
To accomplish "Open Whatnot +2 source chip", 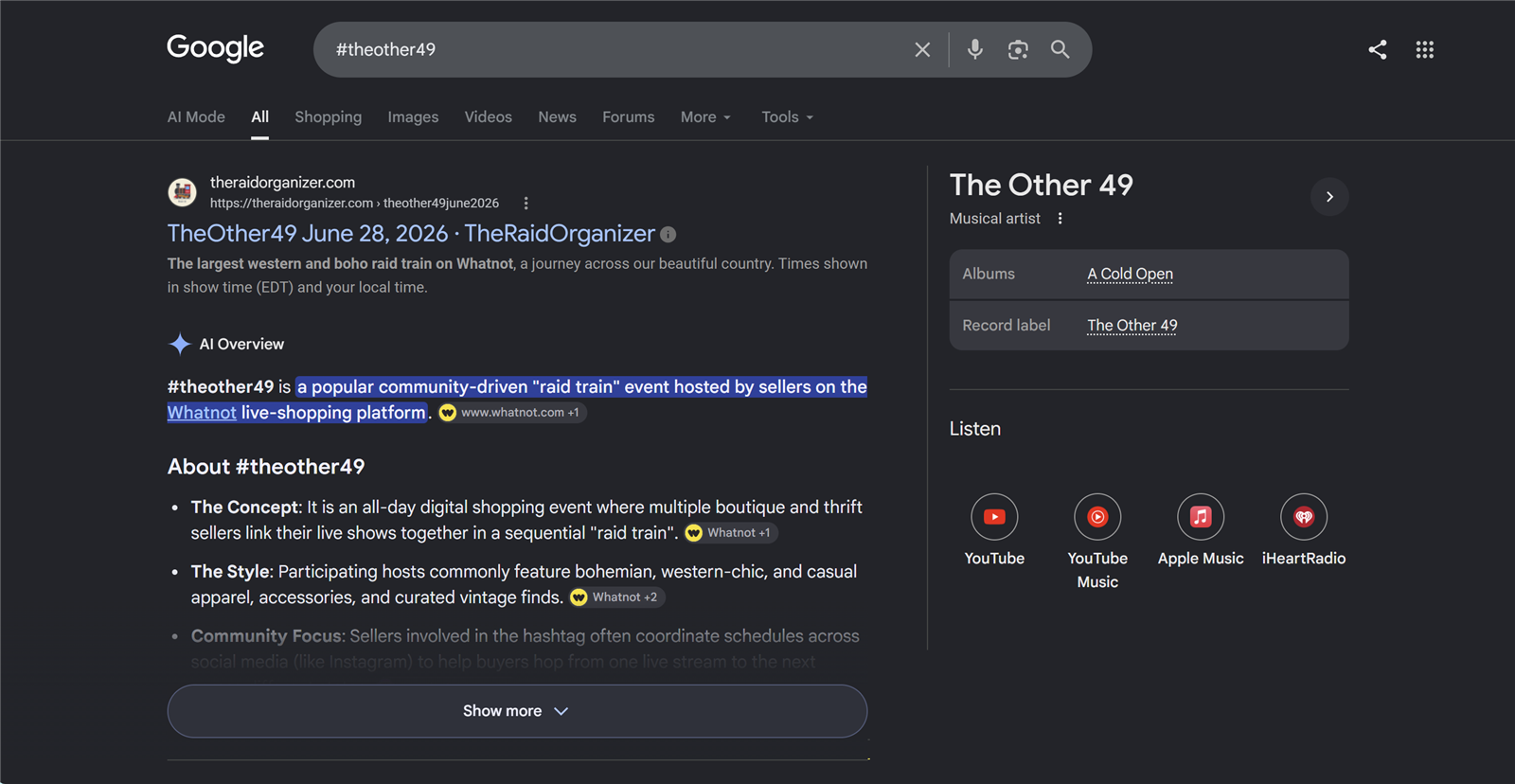I will tap(615, 597).
